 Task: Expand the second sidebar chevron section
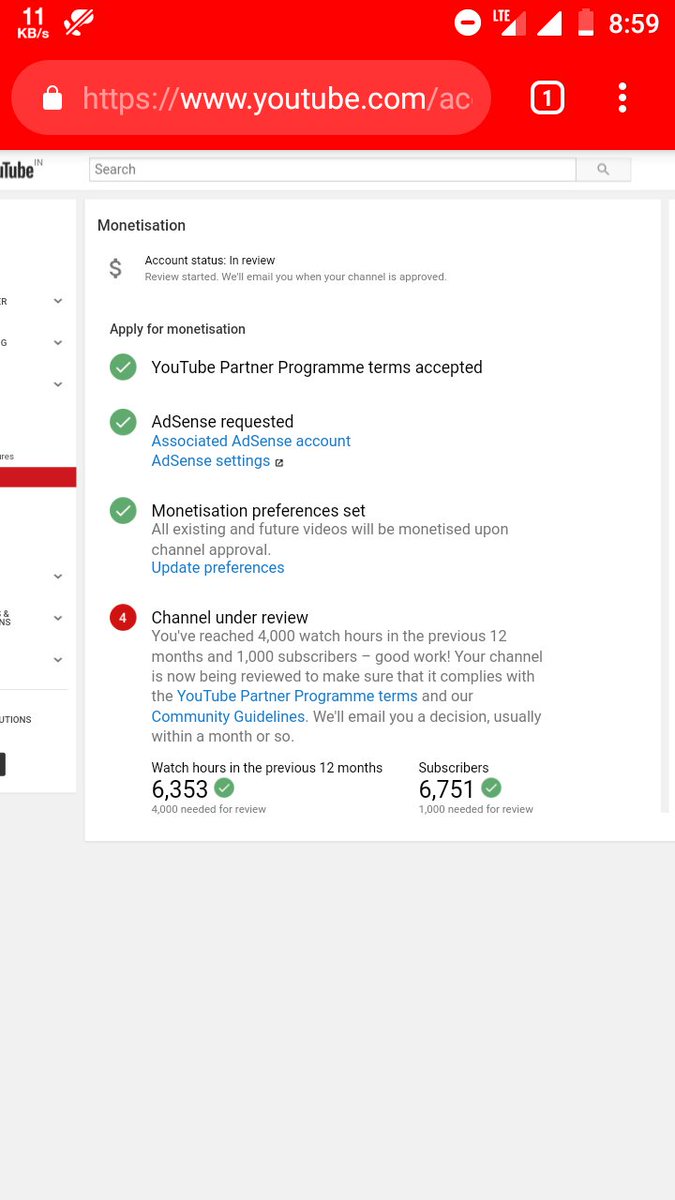[x=58, y=343]
